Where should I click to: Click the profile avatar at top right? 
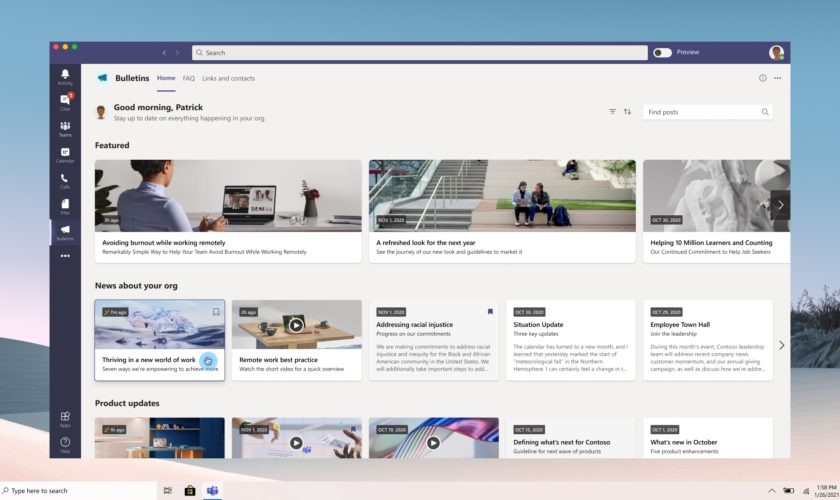point(776,53)
